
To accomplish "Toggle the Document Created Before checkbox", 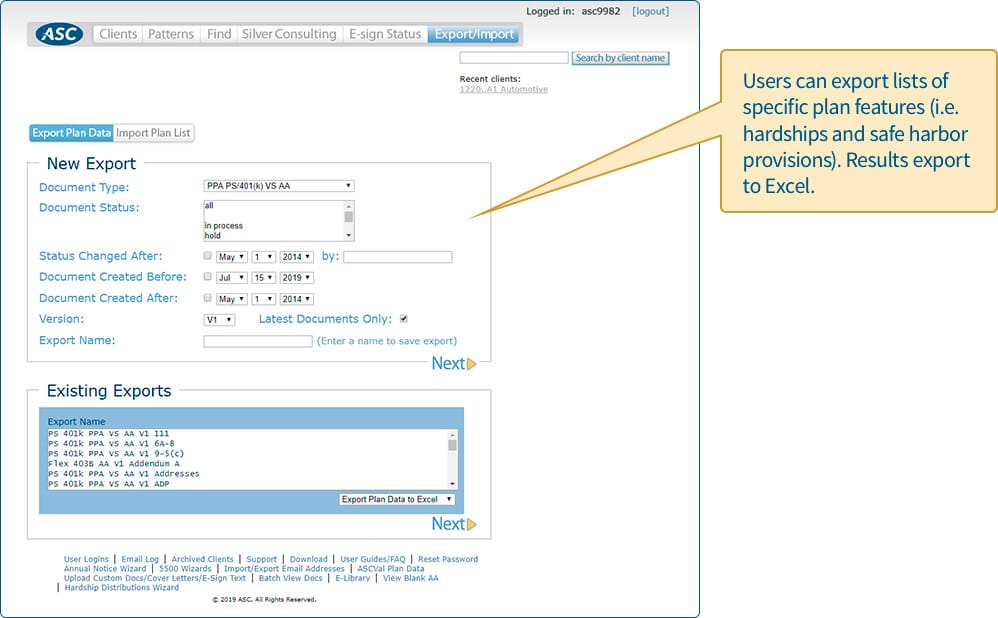I will [x=208, y=277].
